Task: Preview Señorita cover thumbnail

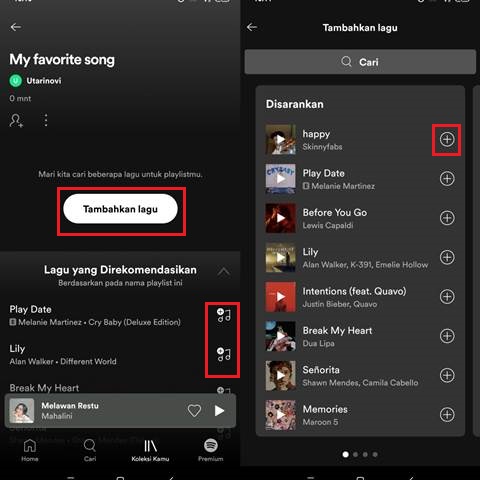Action: [281, 375]
